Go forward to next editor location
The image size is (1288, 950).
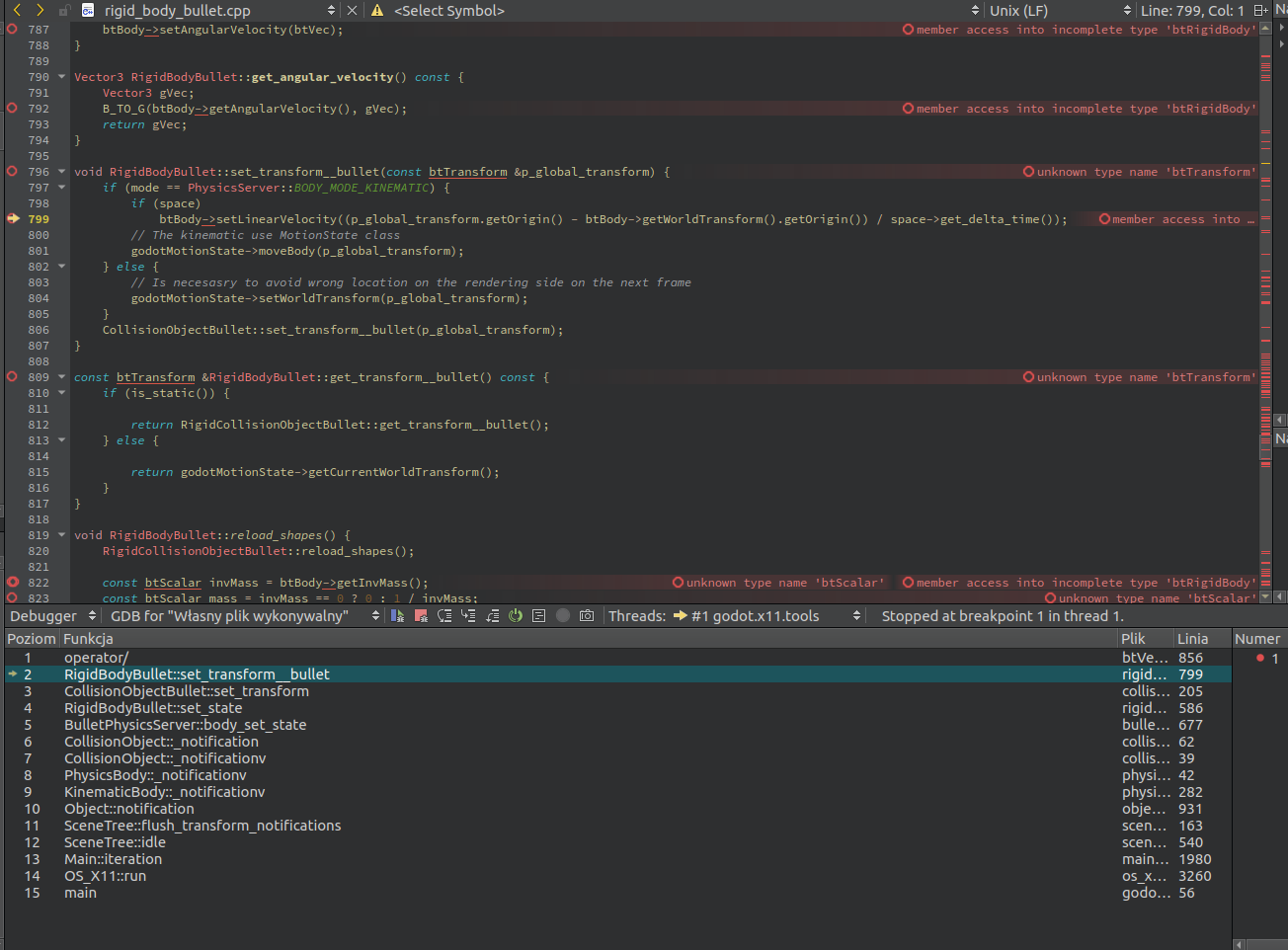(40, 10)
